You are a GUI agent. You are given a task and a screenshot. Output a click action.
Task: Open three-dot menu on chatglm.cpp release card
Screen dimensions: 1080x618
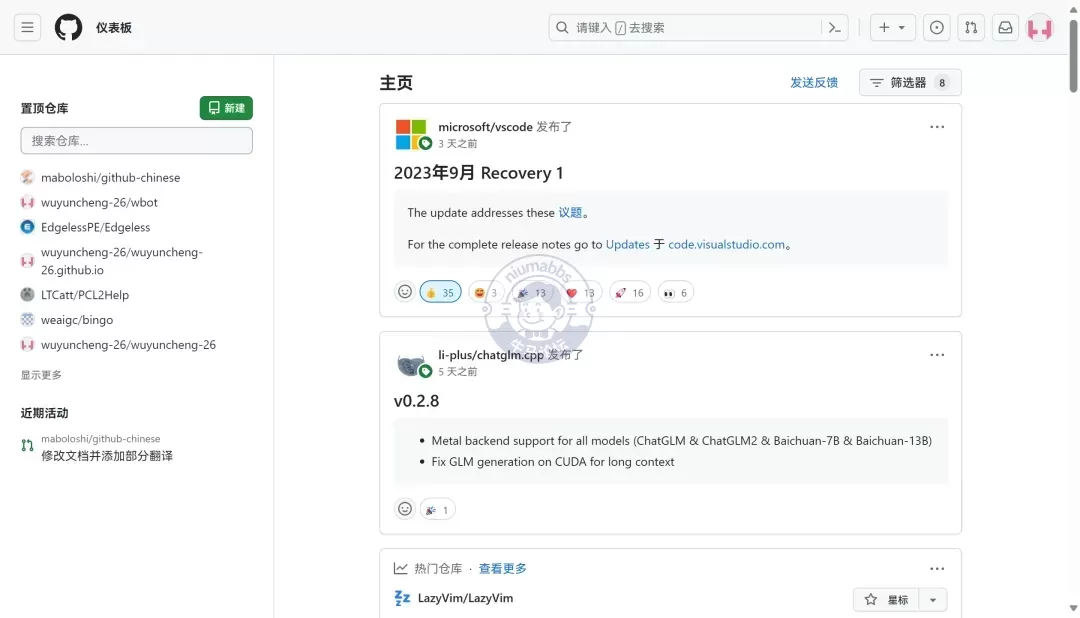point(937,355)
